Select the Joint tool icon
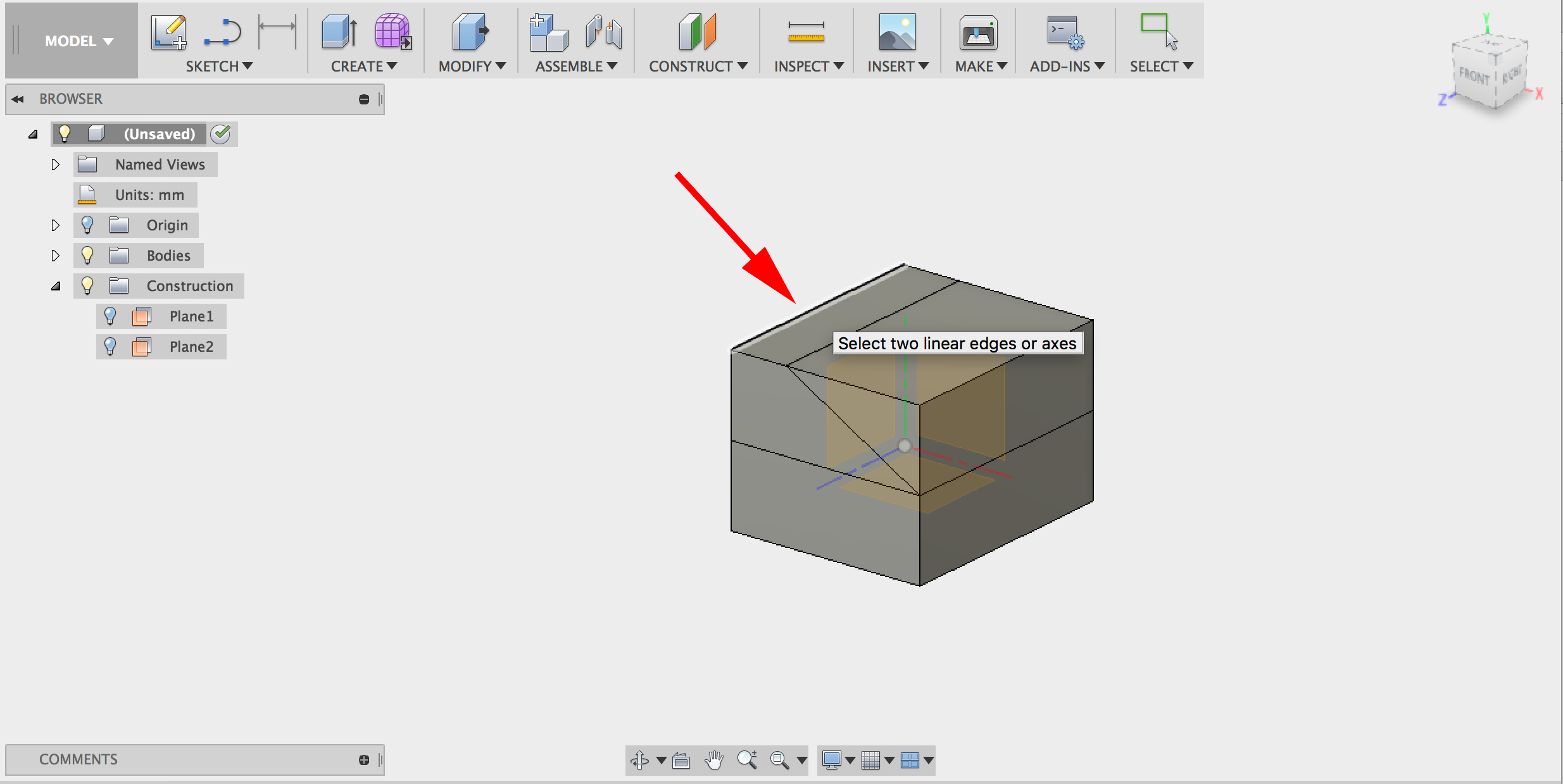This screenshot has width=1563, height=784. click(x=603, y=32)
